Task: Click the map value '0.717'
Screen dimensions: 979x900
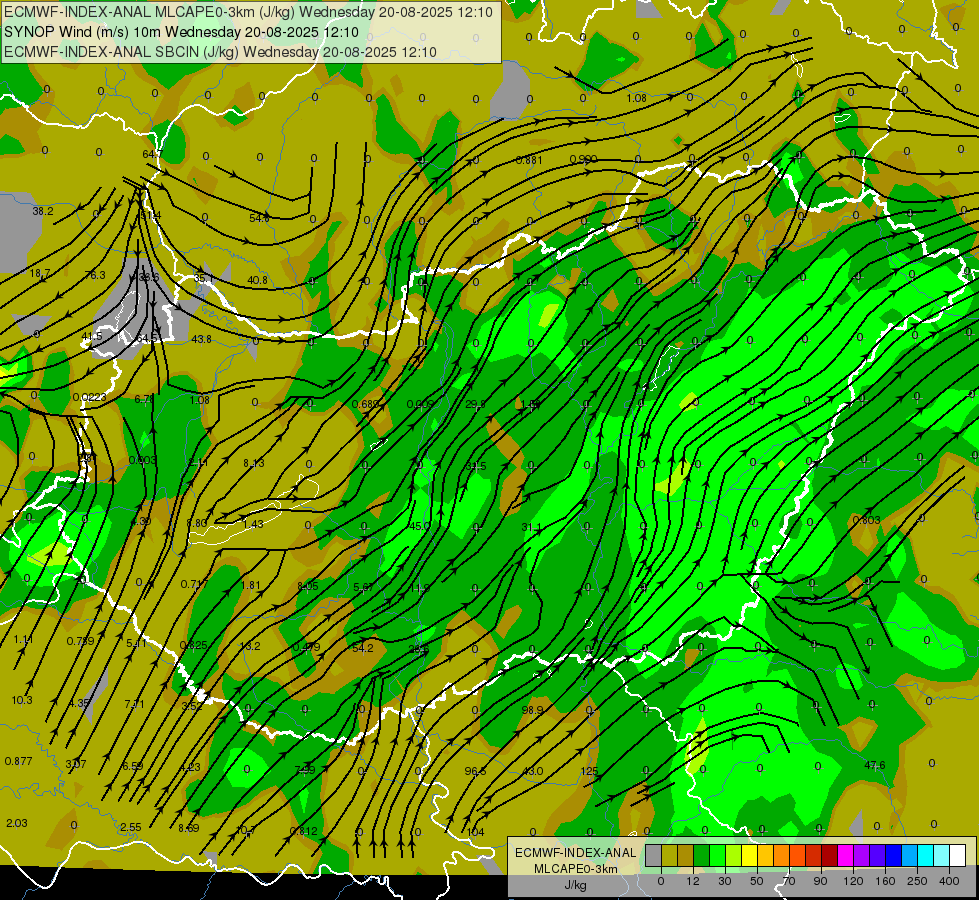Action: (x=194, y=584)
